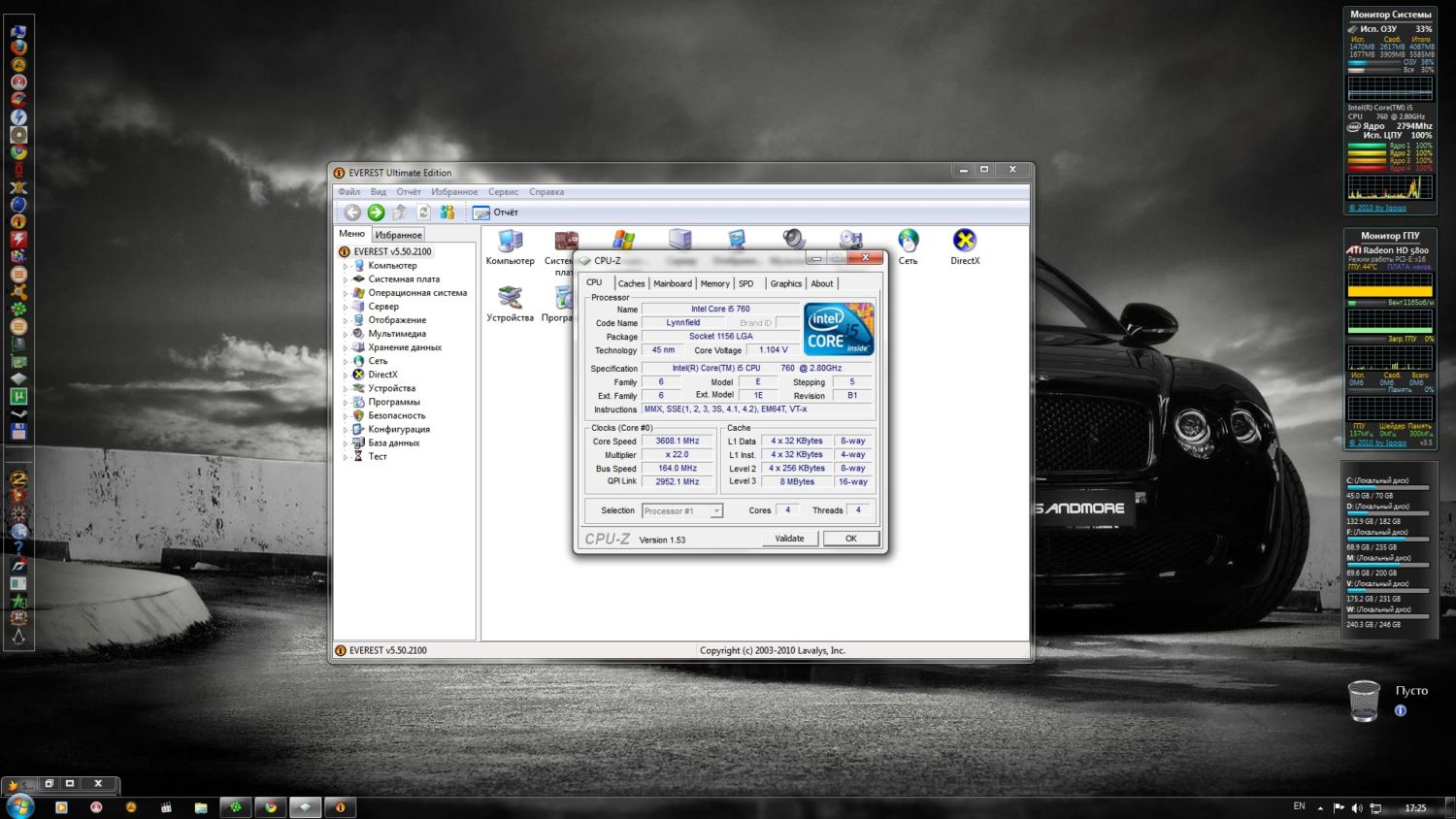
Task: Open the Processor #1 selection dropdown
Action: coord(682,510)
